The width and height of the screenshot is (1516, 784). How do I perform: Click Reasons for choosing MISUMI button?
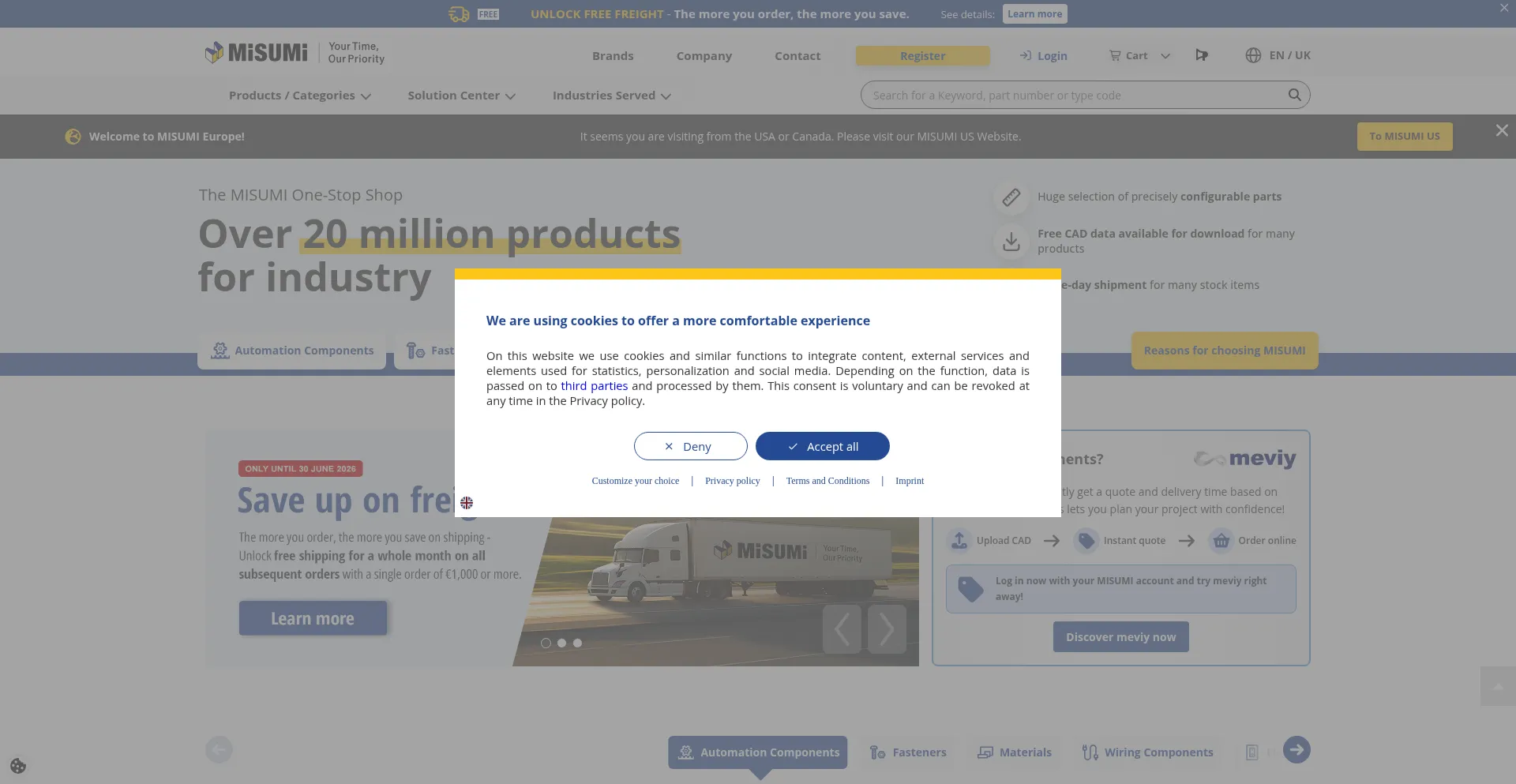(1225, 351)
